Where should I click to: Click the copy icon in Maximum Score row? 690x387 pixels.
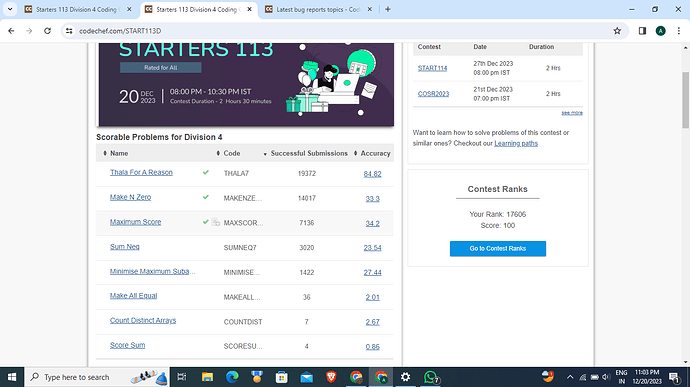pos(216,222)
